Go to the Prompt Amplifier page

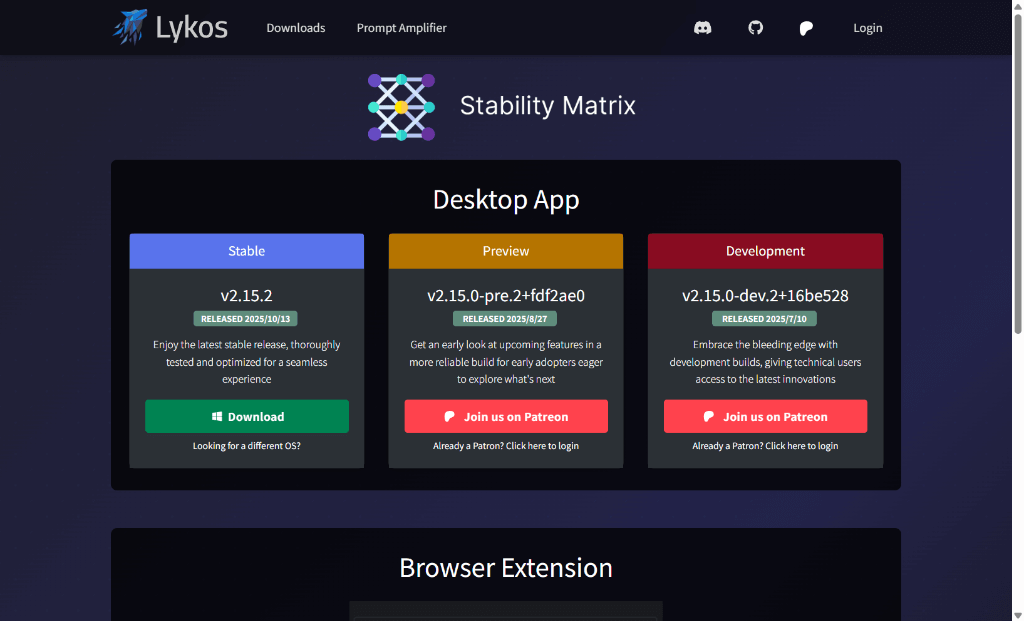pos(401,28)
